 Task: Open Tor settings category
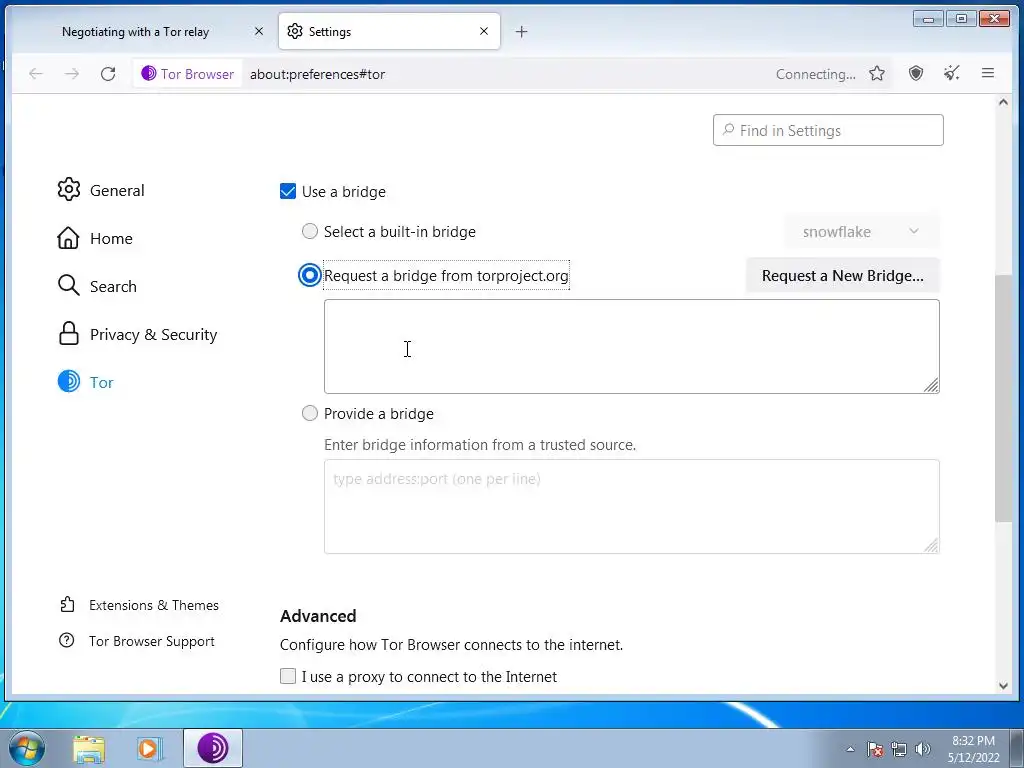[86, 382]
